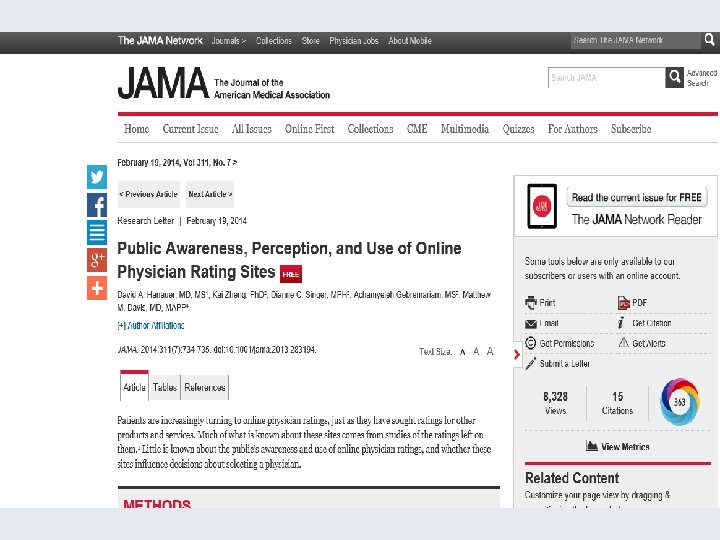Image resolution: width=720 pixels, height=540 pixels.
Task: Click the View Metrics link
Action: point(625,446)
